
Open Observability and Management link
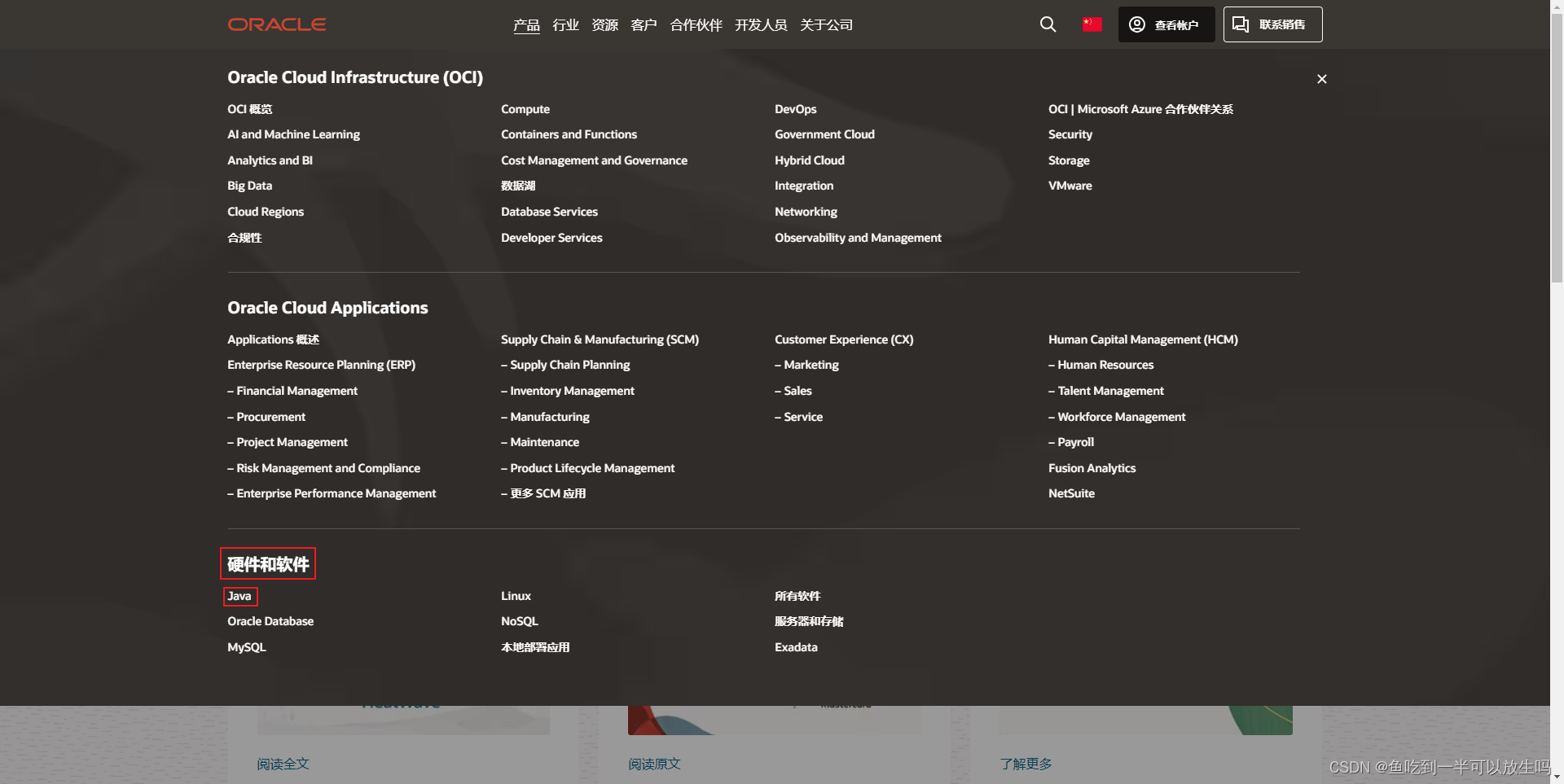pyautogui.click(x=858, y=238)
